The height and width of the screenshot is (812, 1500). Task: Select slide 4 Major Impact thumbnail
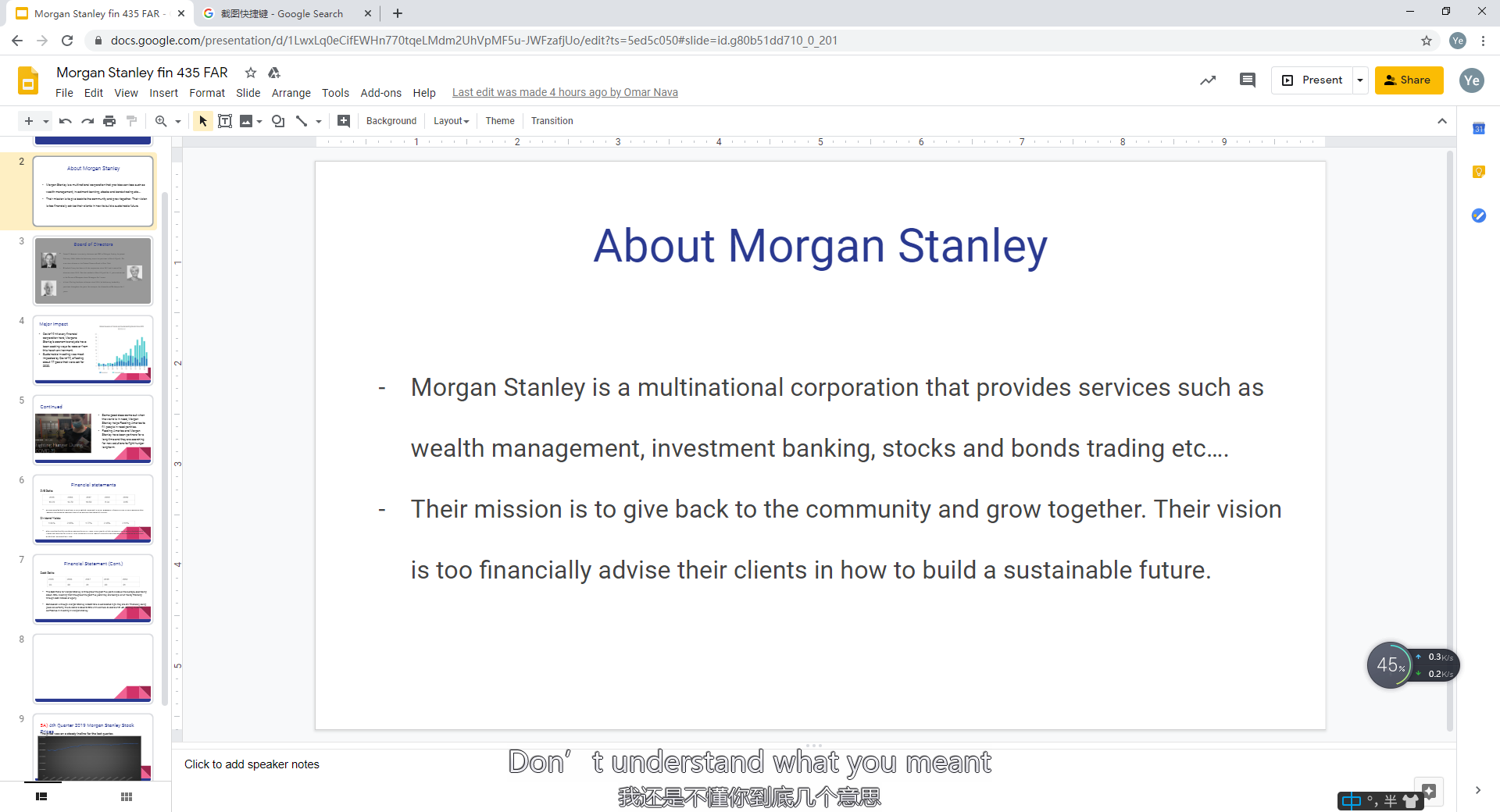pos(93,351)
